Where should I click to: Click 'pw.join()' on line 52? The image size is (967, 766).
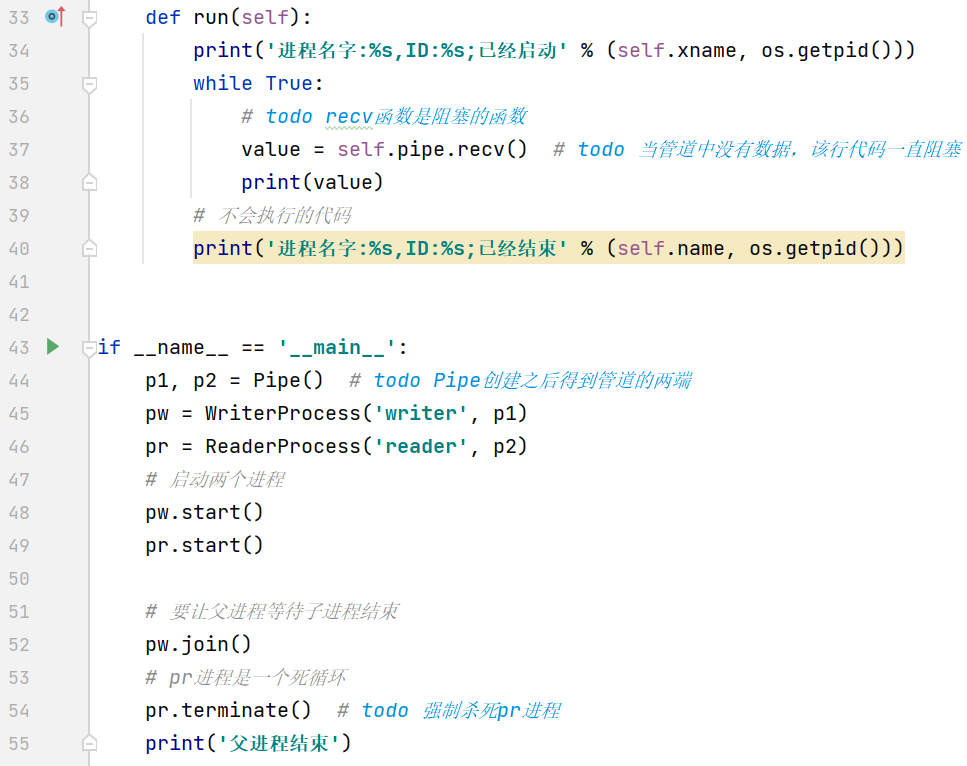click(x=198, y=645)
